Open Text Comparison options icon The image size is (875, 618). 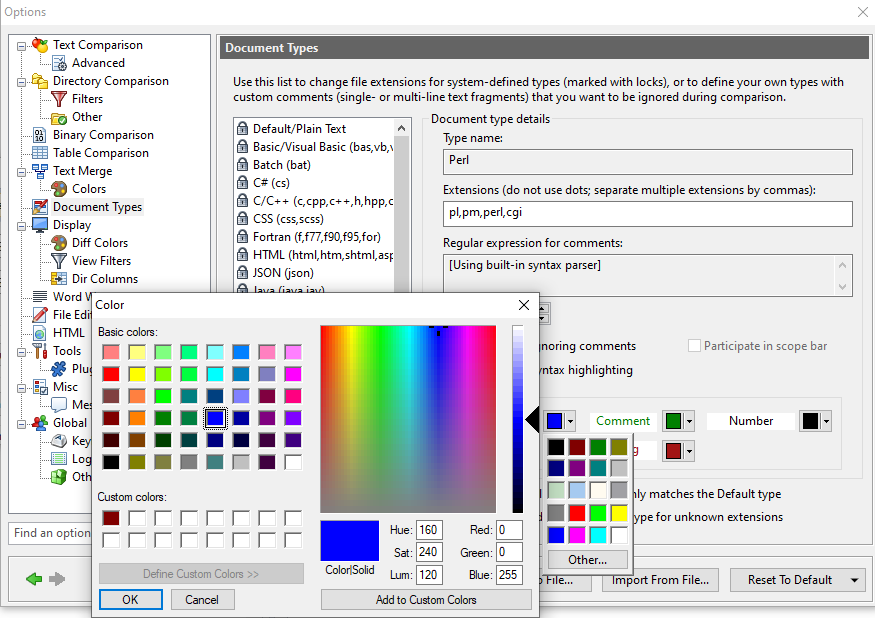40,45
